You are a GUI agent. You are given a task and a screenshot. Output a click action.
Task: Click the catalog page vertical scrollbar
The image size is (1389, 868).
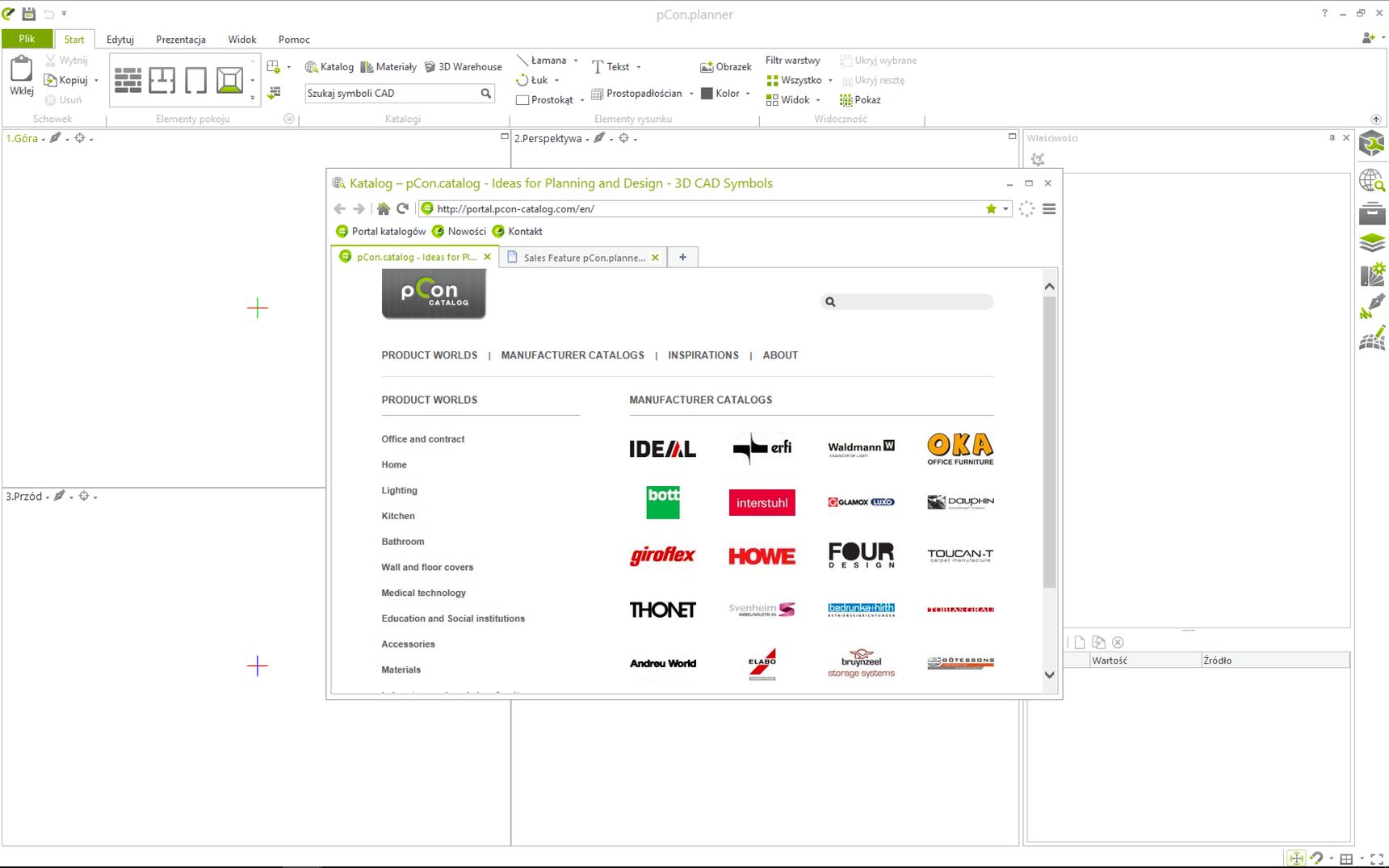coord(1049,442)
